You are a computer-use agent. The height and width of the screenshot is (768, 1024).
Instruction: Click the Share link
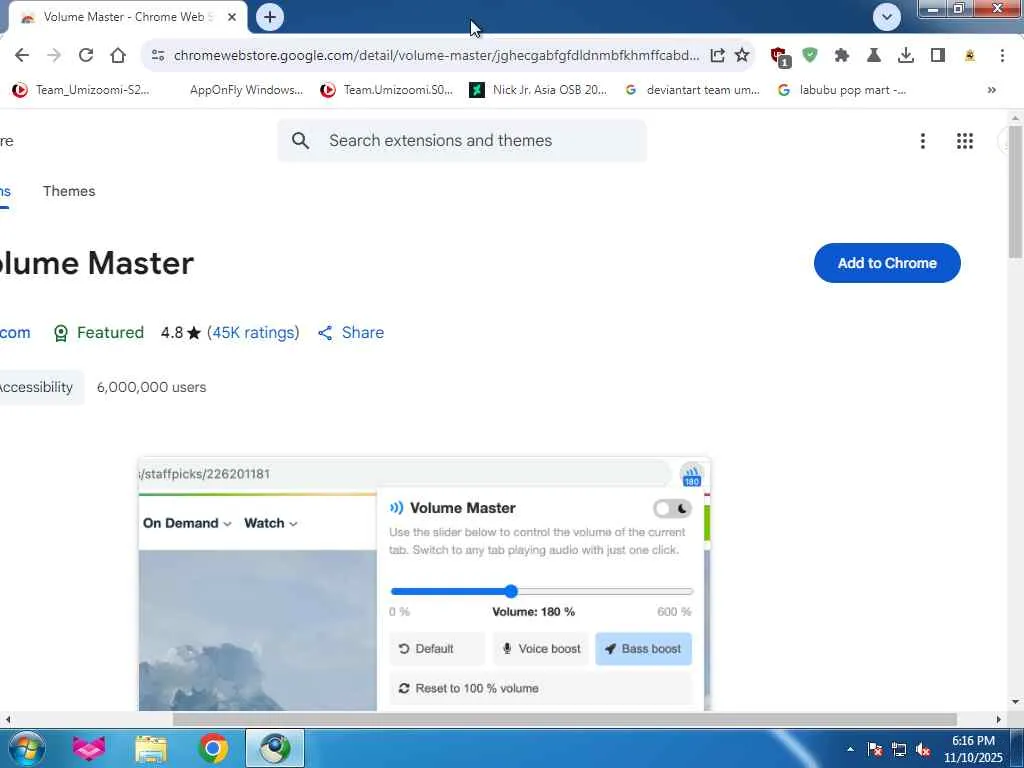tap(351, 332)
